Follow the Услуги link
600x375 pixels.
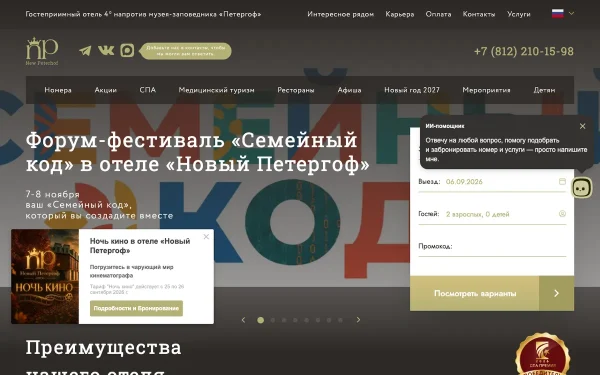519,14
